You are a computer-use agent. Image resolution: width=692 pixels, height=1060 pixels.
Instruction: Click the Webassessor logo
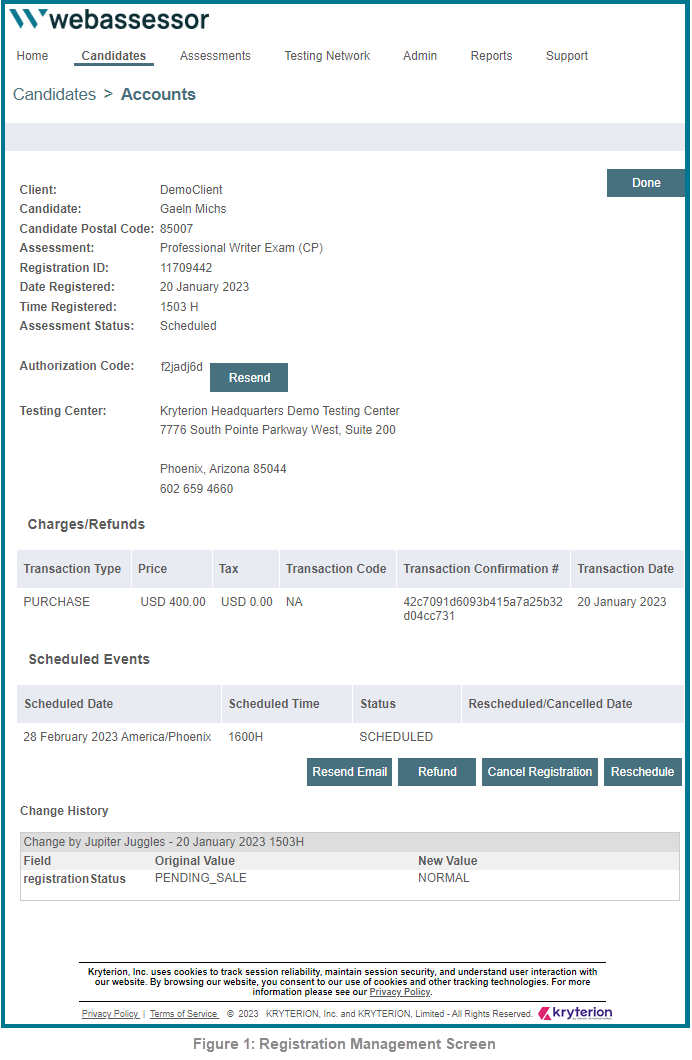click(x=109, y=19)
